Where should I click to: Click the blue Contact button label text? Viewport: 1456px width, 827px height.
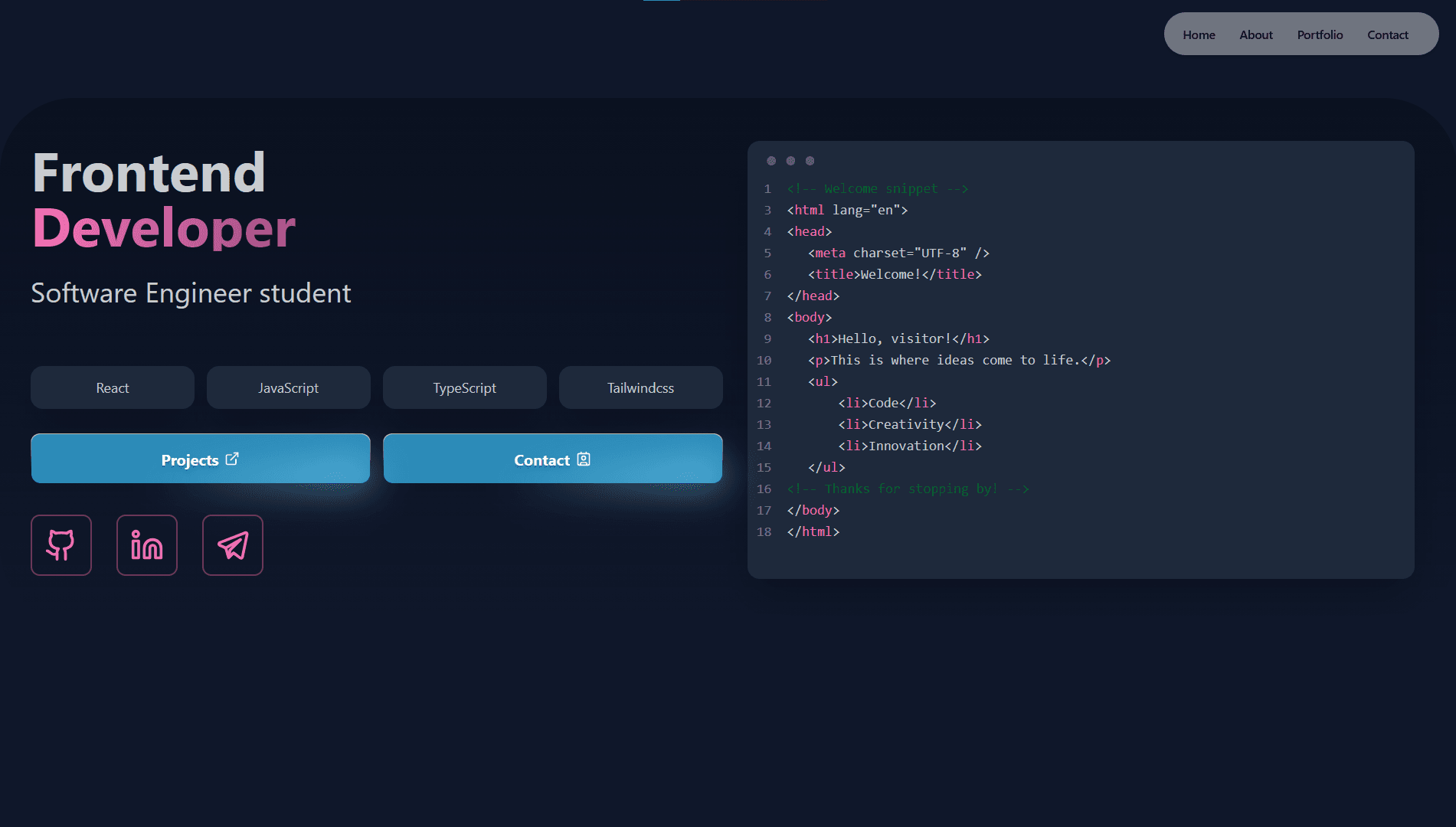click(x=542, y=460)
